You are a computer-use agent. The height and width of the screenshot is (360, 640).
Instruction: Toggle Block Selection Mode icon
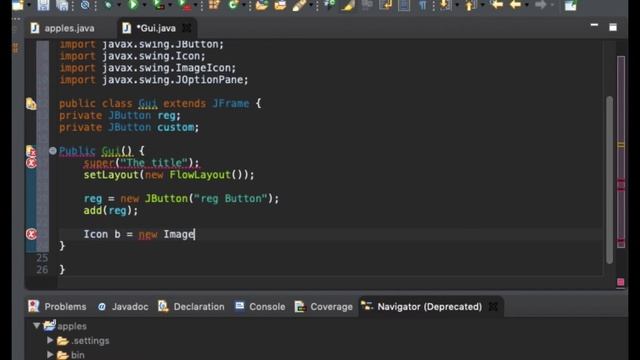point(404,5)
